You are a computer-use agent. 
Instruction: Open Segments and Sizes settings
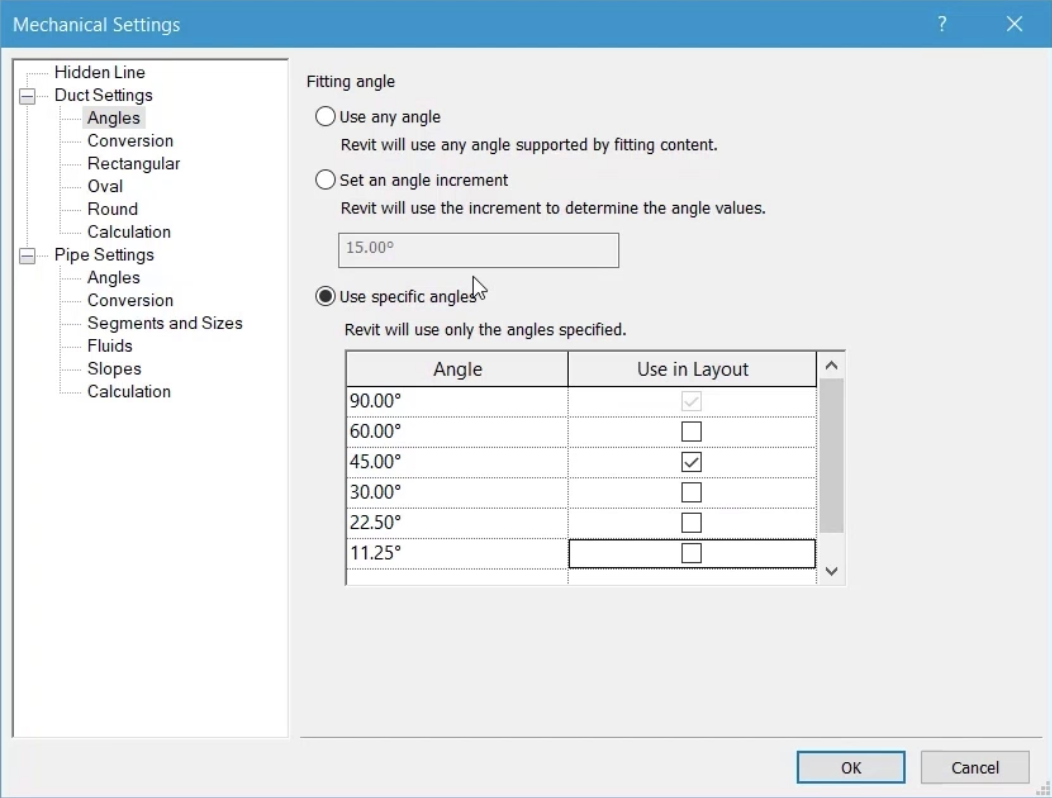(164, 323)
